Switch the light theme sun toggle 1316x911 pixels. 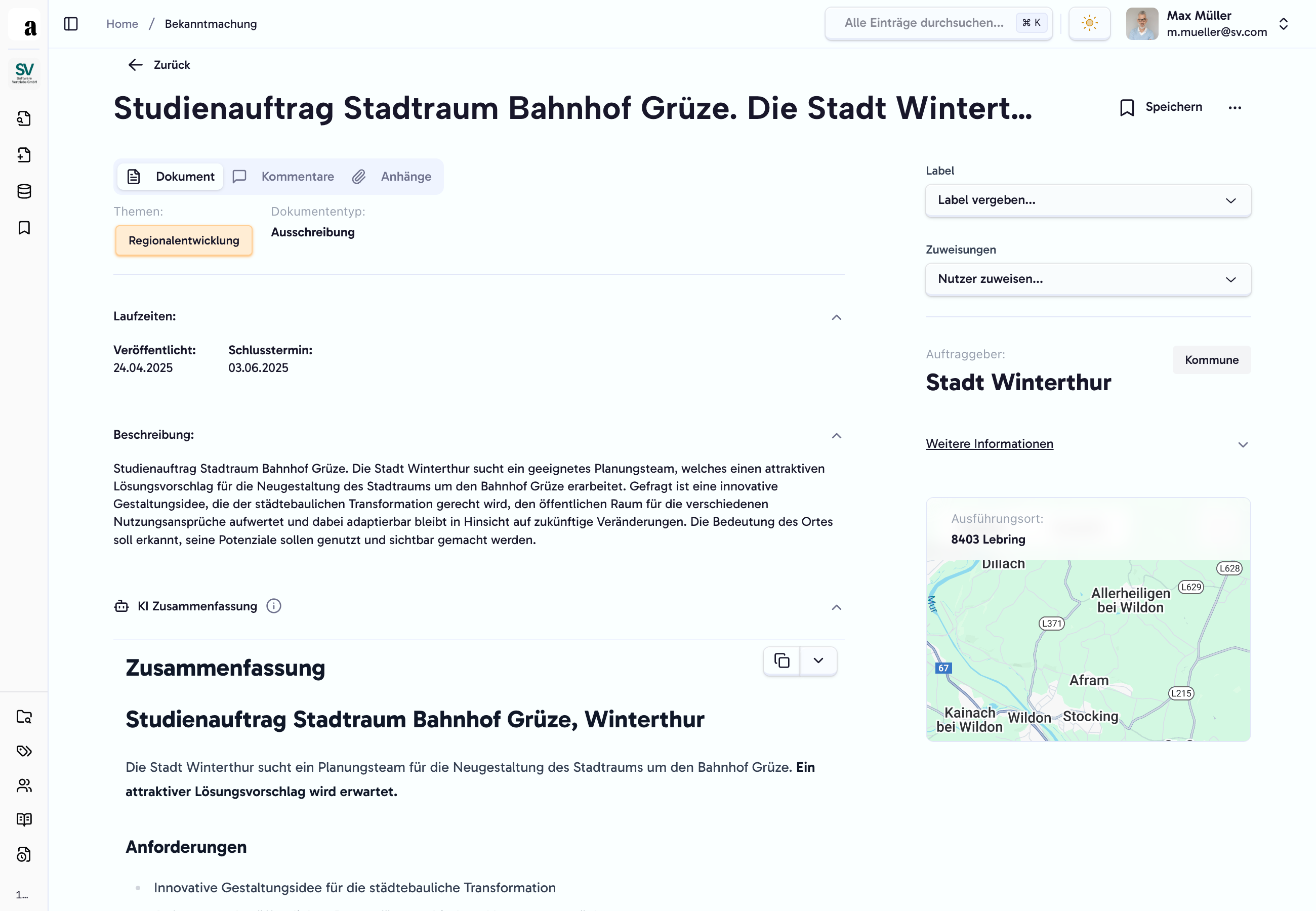point(1089,23)
